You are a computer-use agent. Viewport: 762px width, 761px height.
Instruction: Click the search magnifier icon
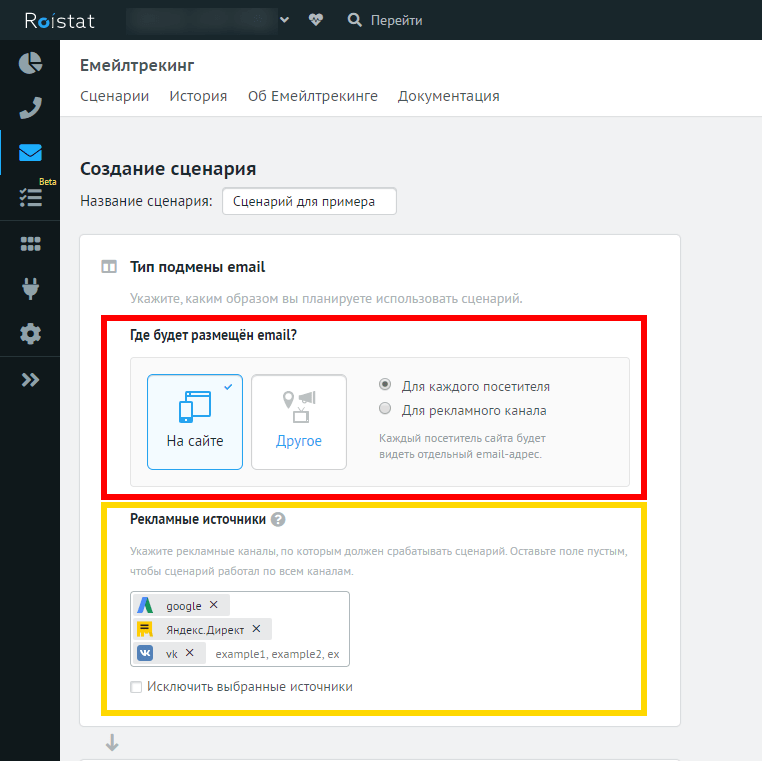pyautogui.click(x=355, y=20)
